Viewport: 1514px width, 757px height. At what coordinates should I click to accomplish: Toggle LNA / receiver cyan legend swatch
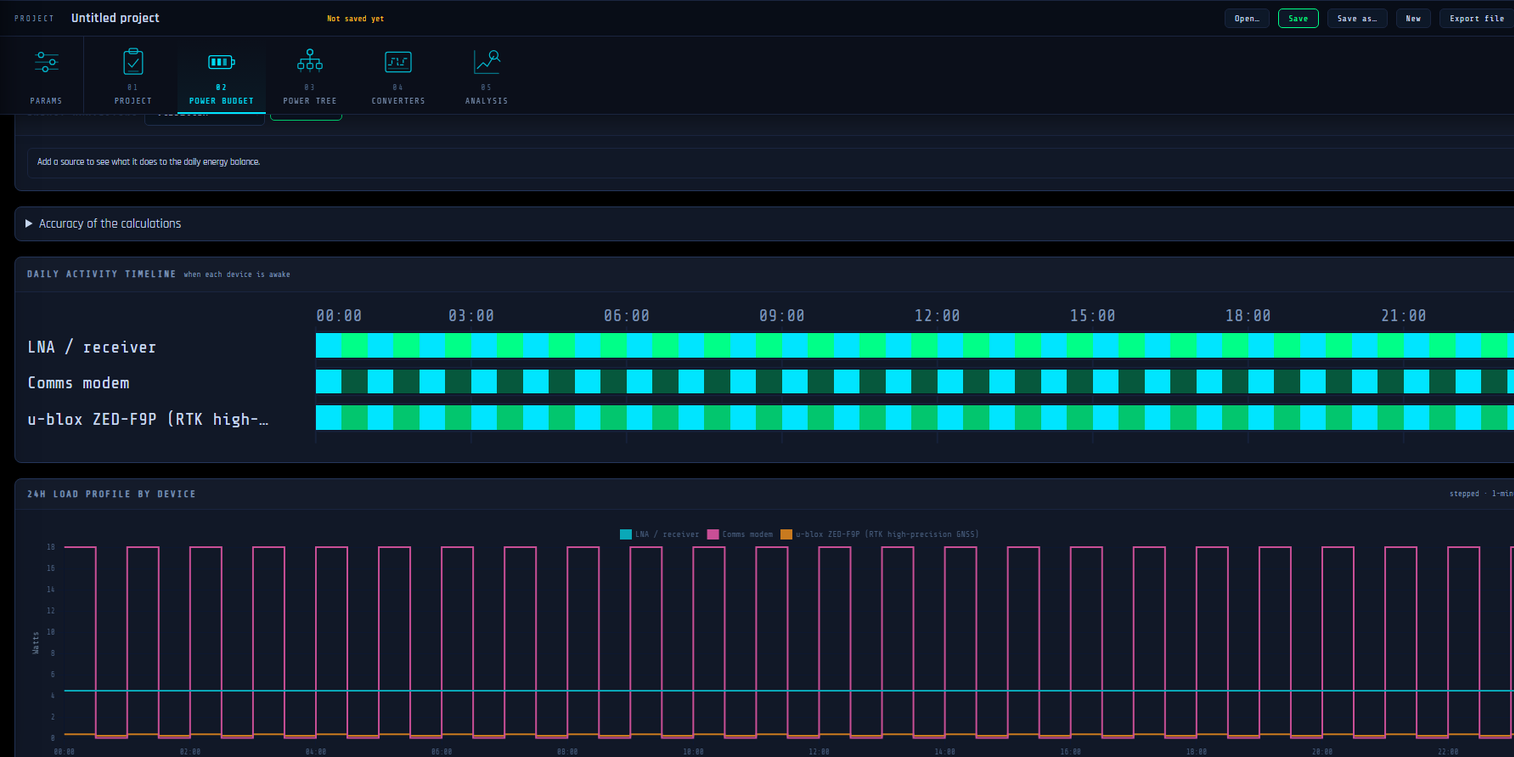pos(626,535)
